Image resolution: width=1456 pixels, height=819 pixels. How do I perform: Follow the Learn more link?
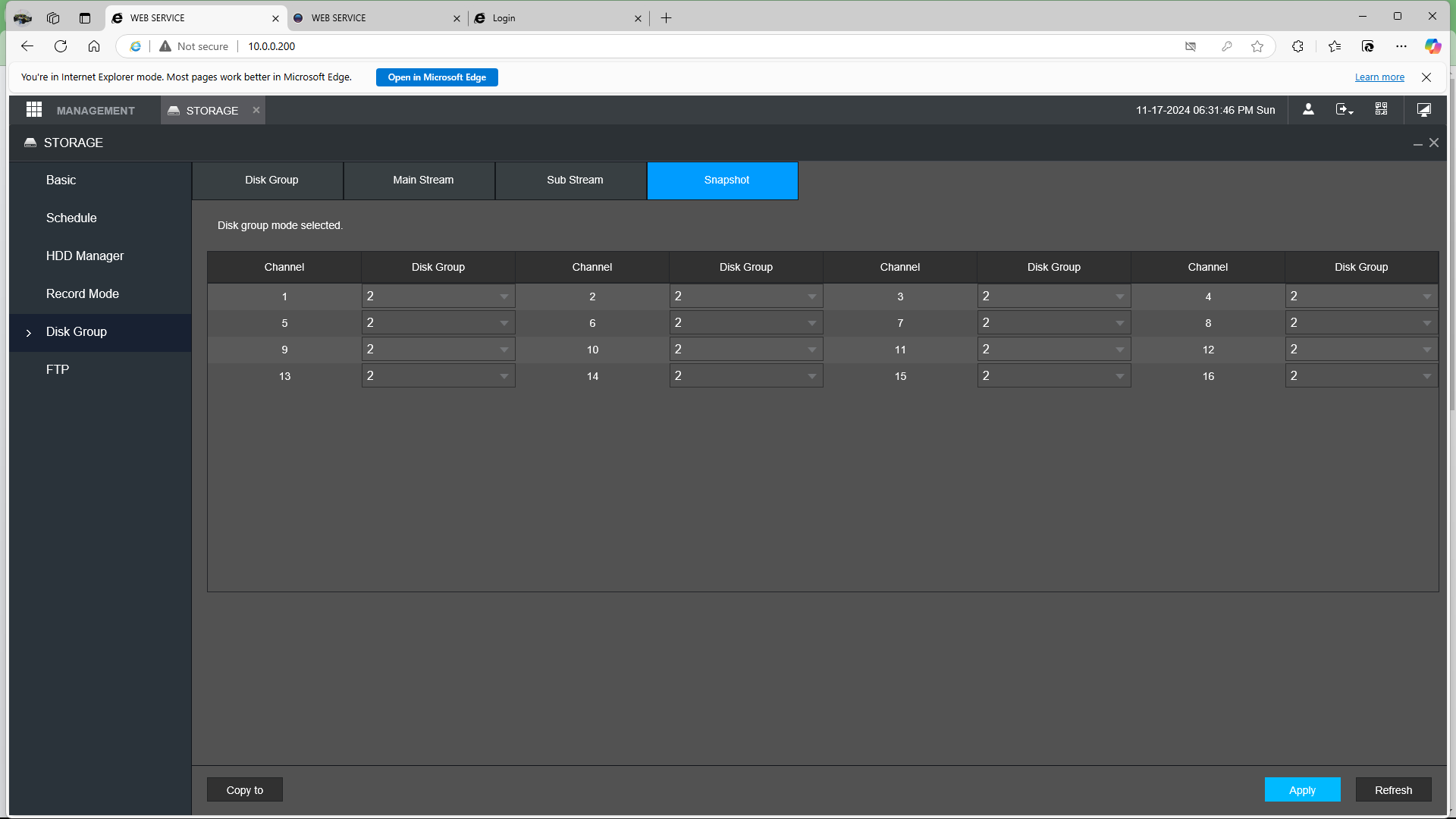coord(1379,77)
